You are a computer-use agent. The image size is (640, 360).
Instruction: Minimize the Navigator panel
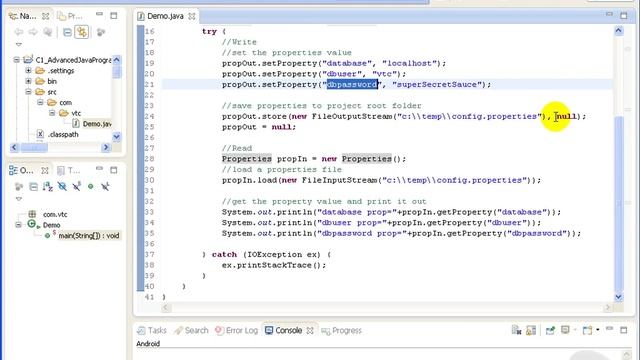[x=99, y=14]
